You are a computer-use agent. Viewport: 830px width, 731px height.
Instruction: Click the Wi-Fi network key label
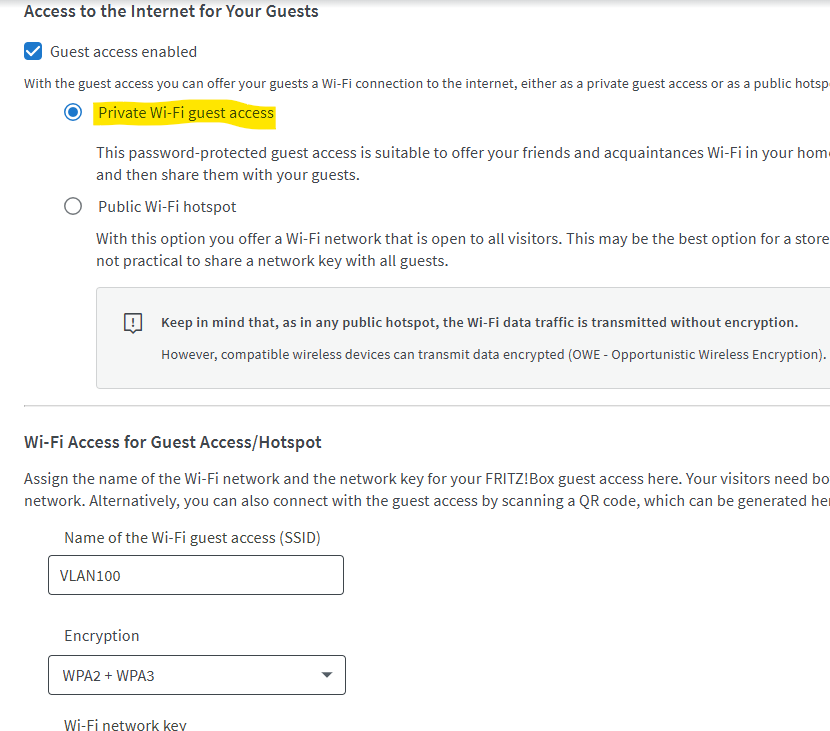tap(125, 725)
